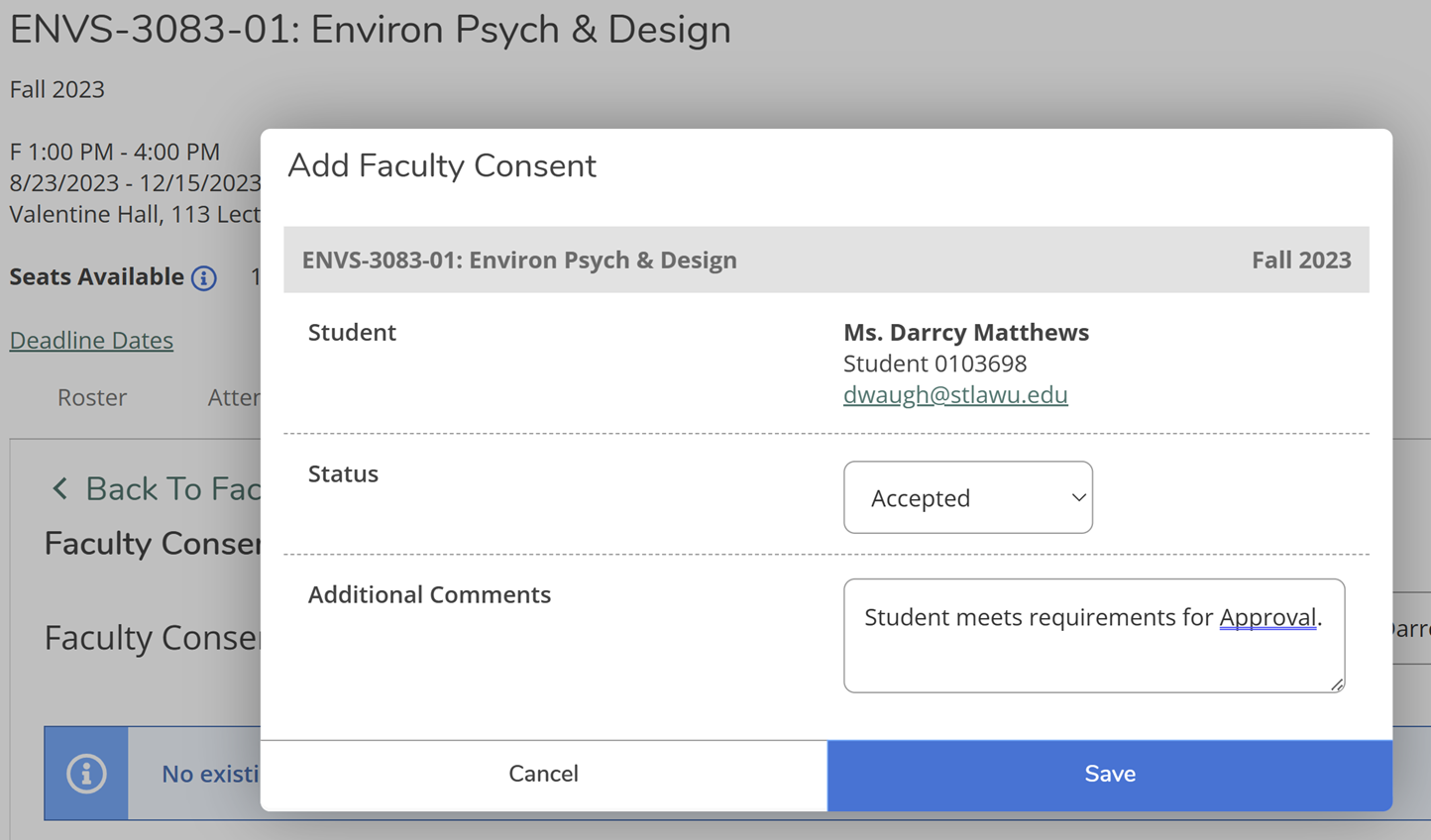Click the gray course header bar in dialog

826,260
